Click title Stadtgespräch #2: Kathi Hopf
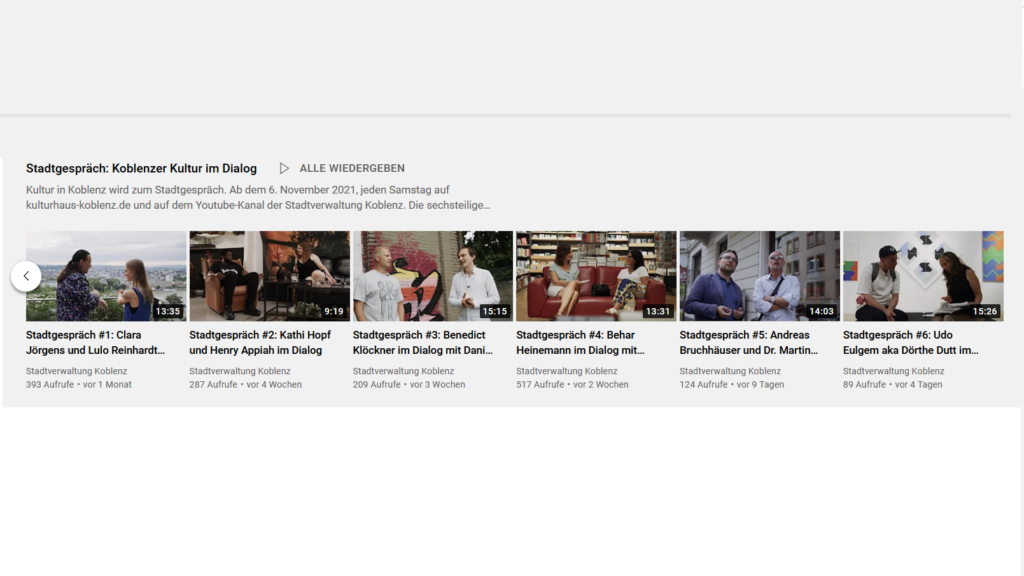This screenshot has height=576, width=1024. point(260,342)
